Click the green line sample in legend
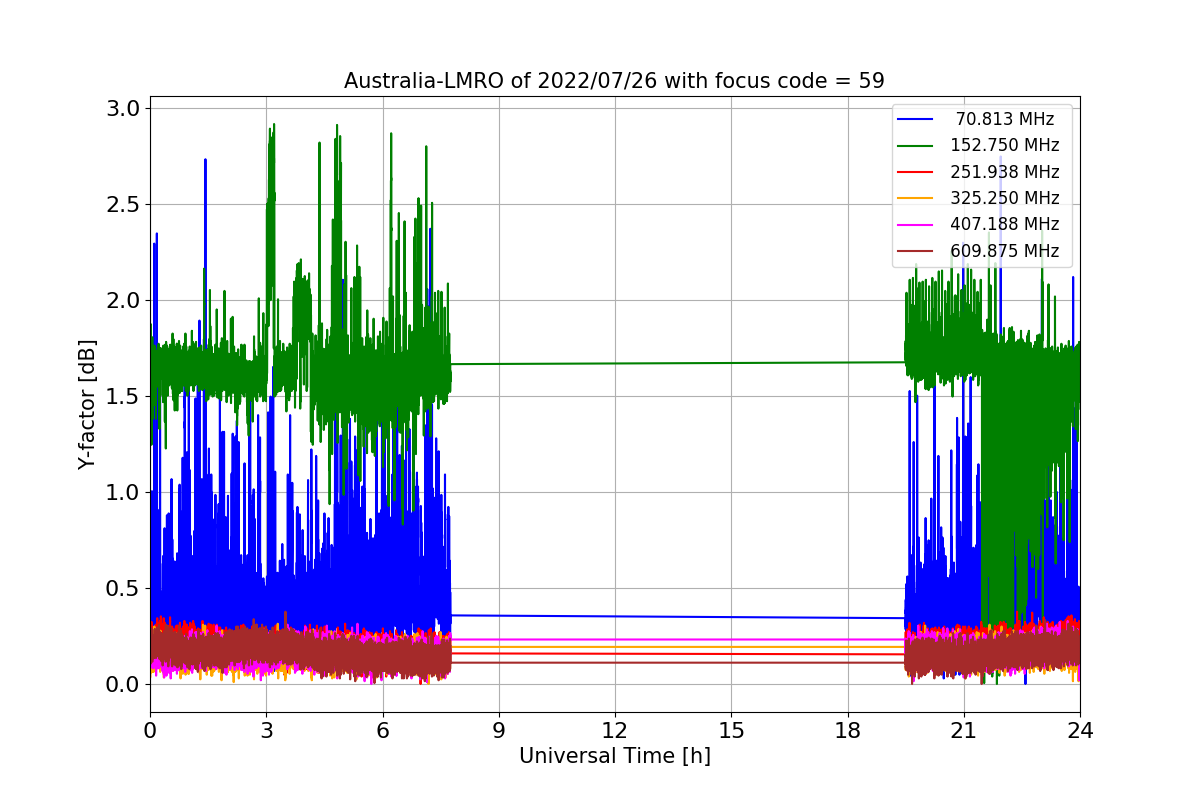 pyautogui.click(x=916, y=146)
